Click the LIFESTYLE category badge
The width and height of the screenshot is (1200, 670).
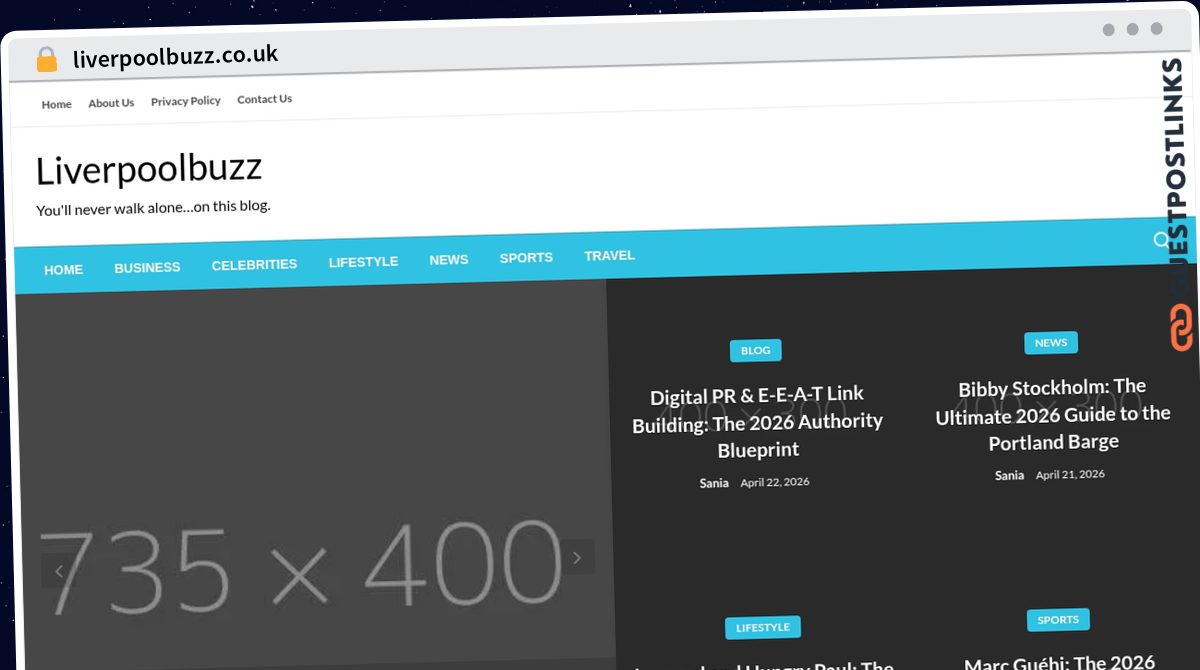click(763, 628)
